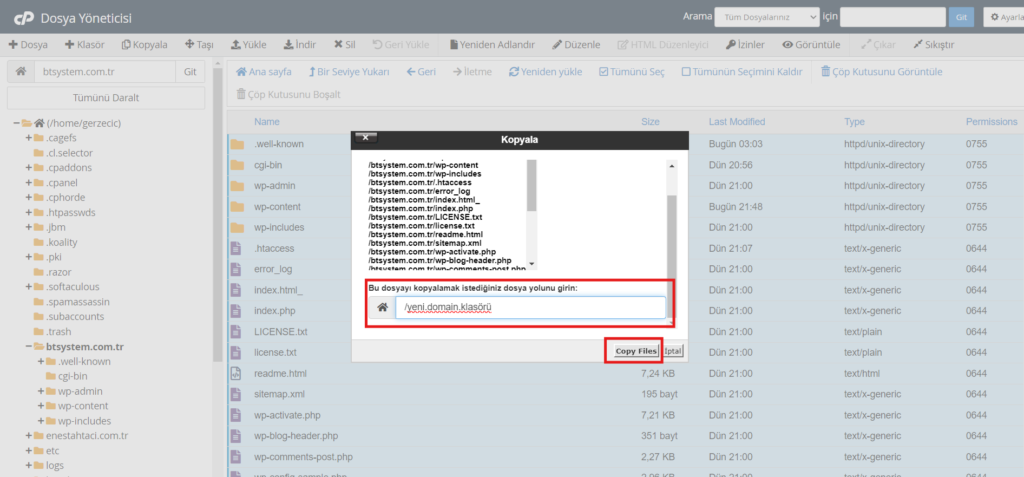Click the readme.html file icon
This screenshot has height=477, width=1024.
[236, 374]
